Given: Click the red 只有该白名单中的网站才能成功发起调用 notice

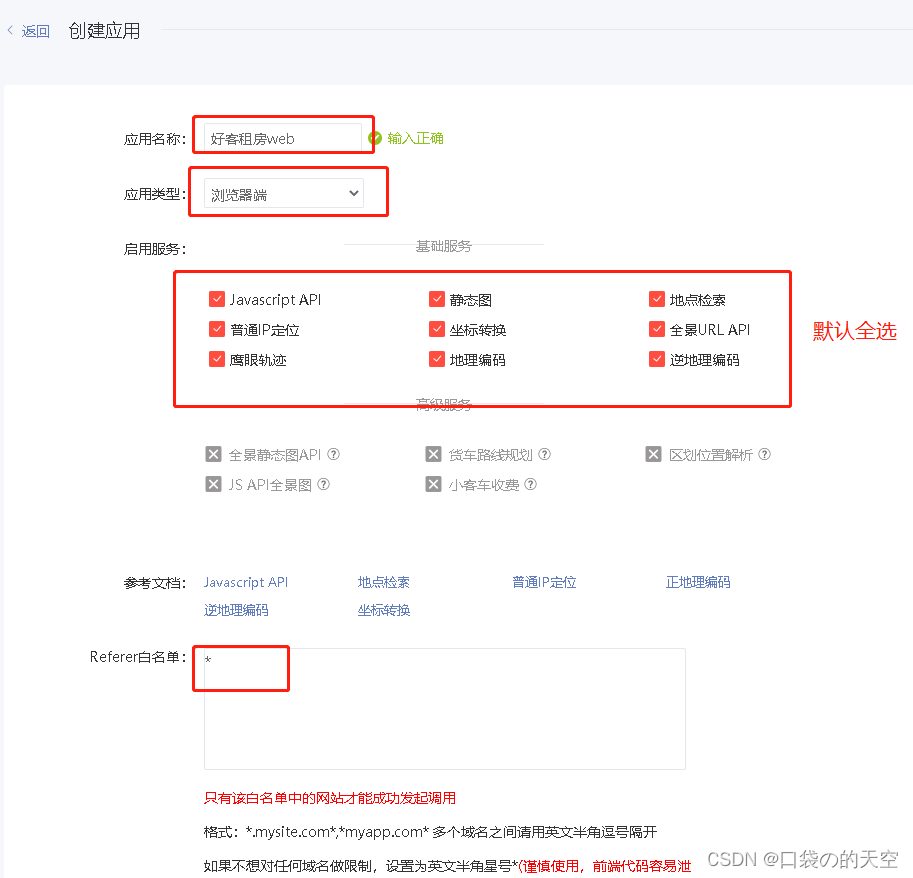Looking at the screenshot, I should click(330, 798).
